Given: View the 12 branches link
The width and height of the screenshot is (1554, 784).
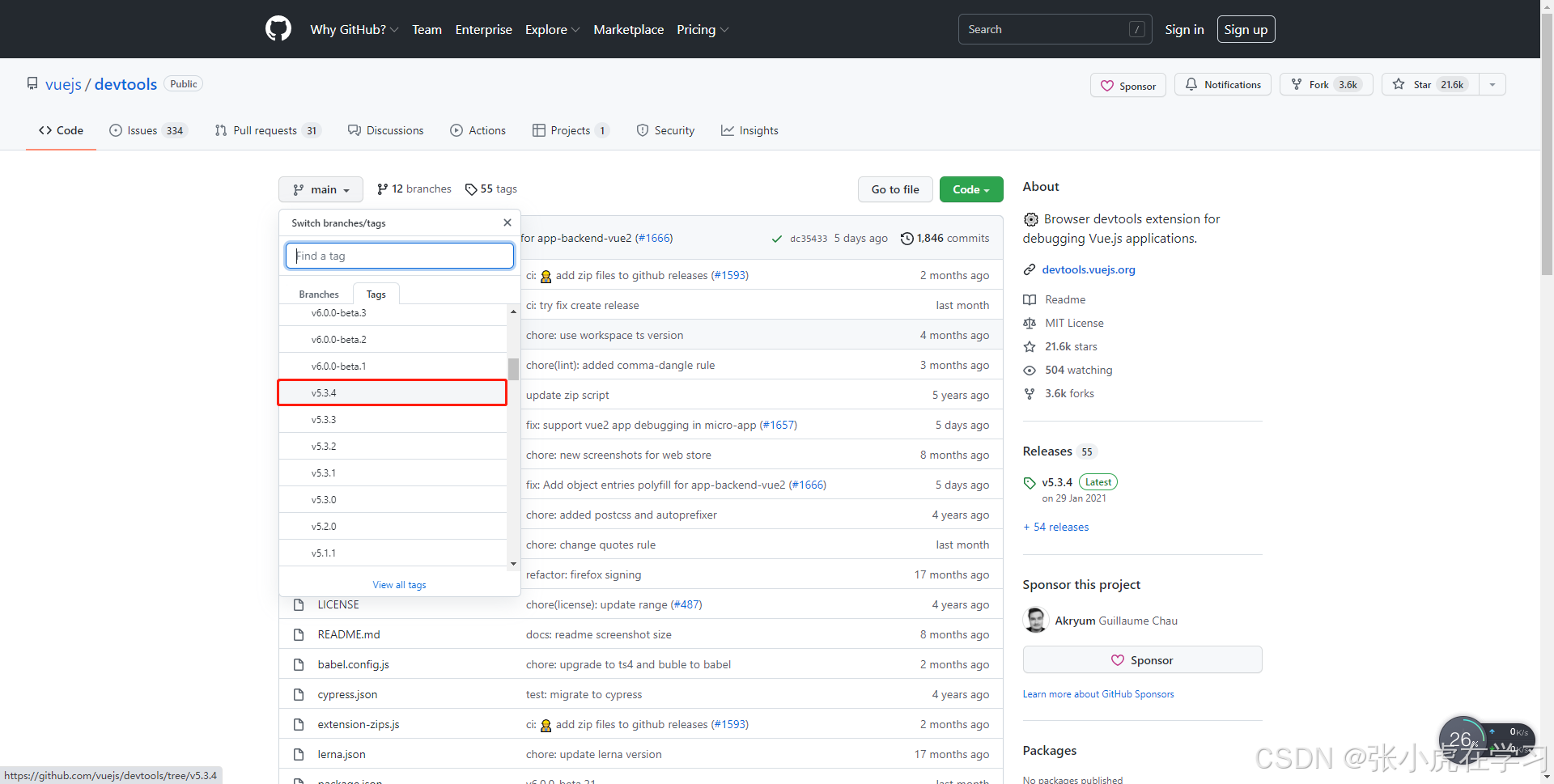Looking at the screenshot, I should (414, 189).
